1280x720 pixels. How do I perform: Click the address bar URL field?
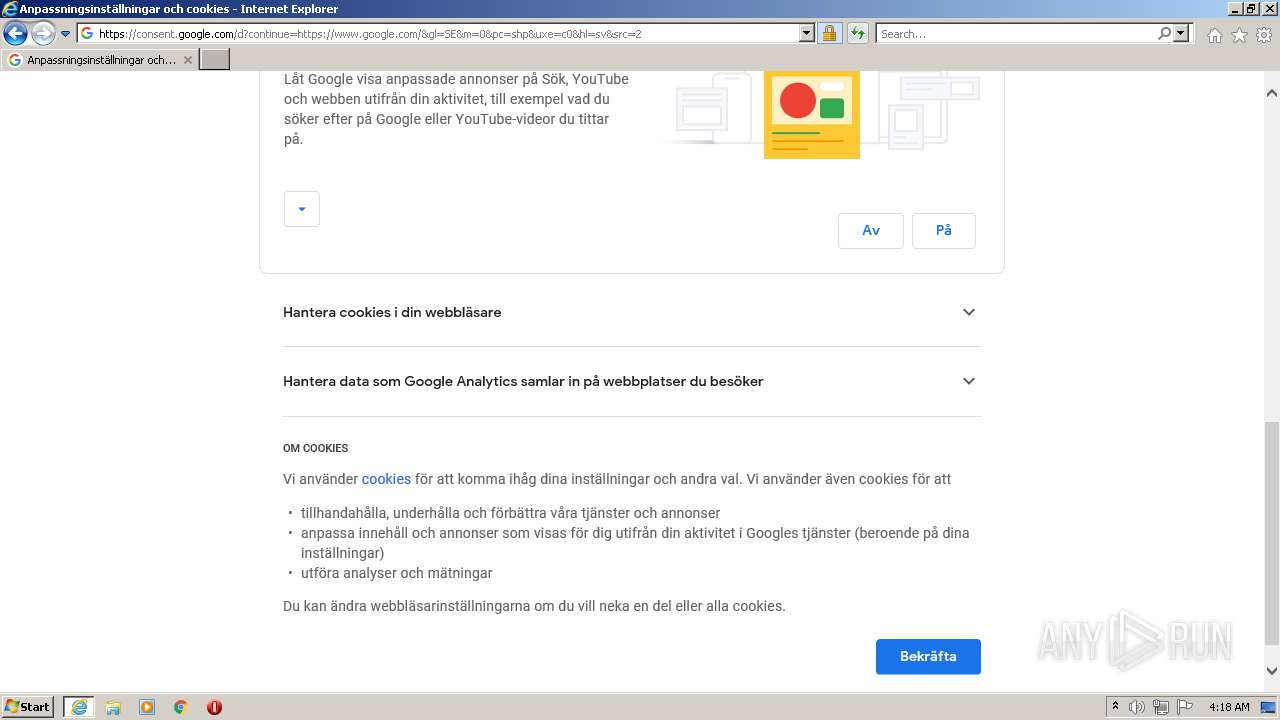pos(438,34)
